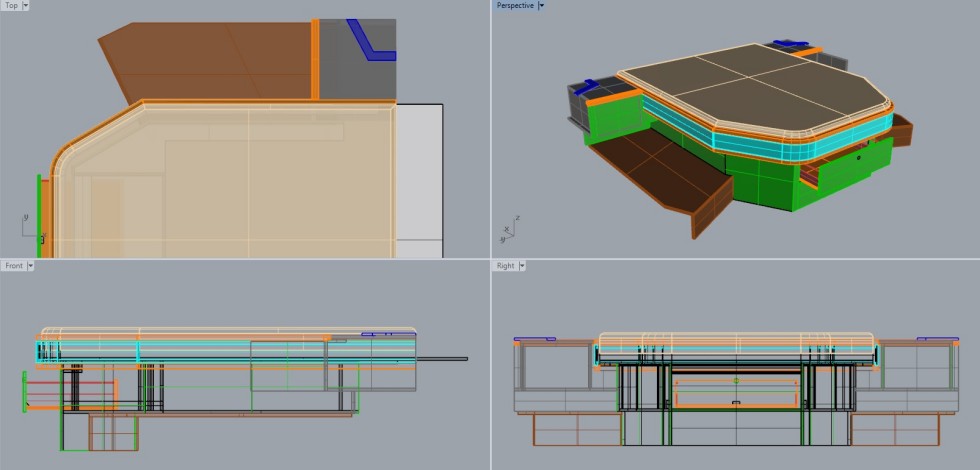Click the Front viewport title label
The width and height of the screenshot is (980, 470).
coord(13,266)
